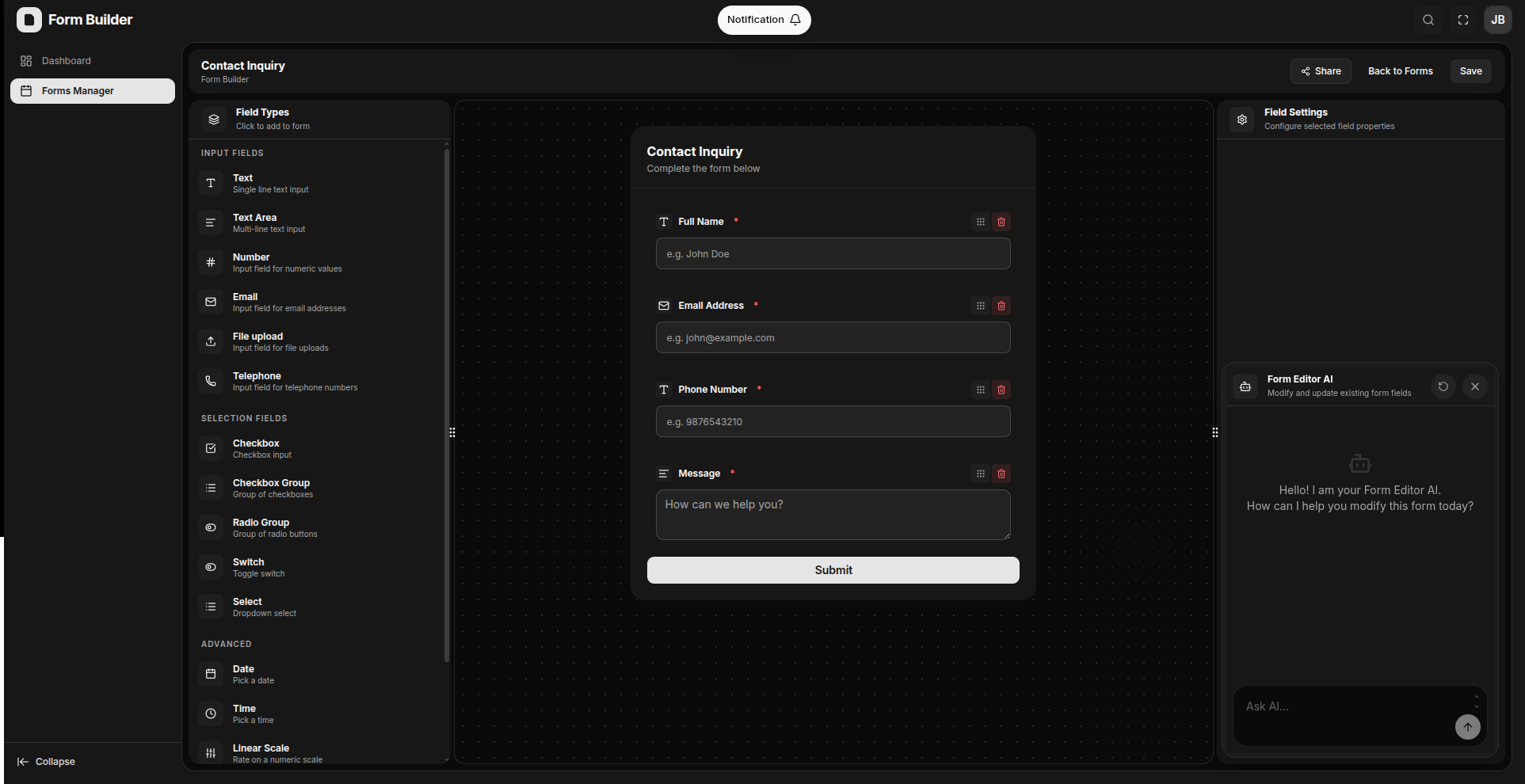This screenshot has height=784, width=1525.
Task: Save the Contact Inquiry form
Action: (1470, 71)
